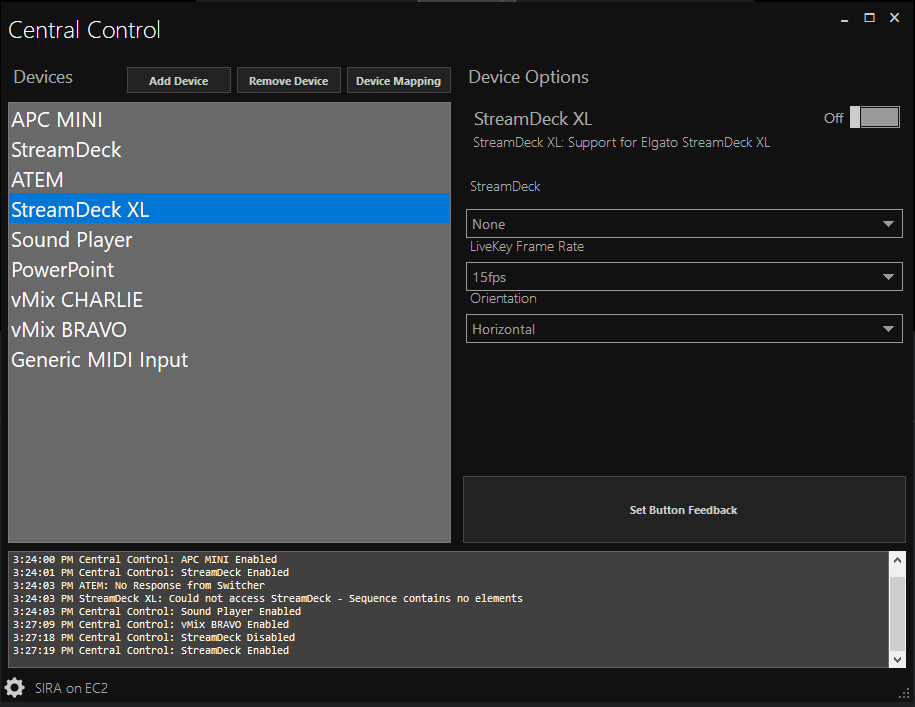Click the log line 'StreamDeck Disabled'

(154, 638)
